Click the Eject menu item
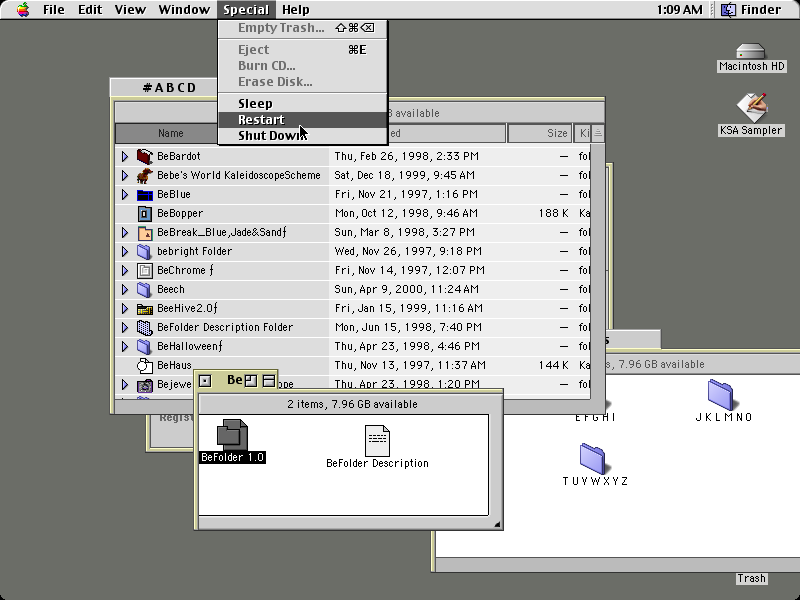Image resolution: width=800 pixels, height=600 pixels. 303,49
